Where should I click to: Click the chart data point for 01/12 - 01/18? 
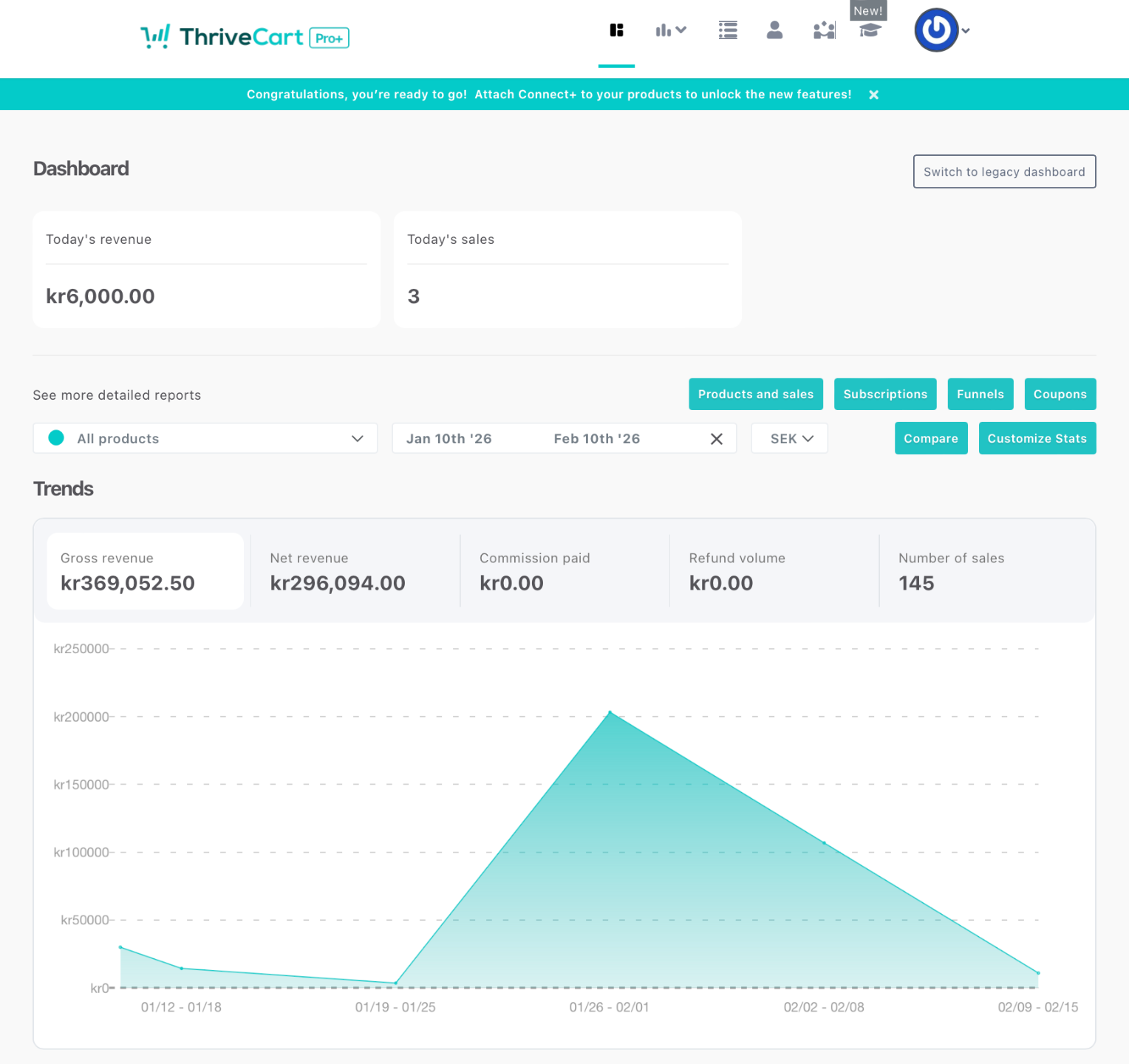pos(182,968)
